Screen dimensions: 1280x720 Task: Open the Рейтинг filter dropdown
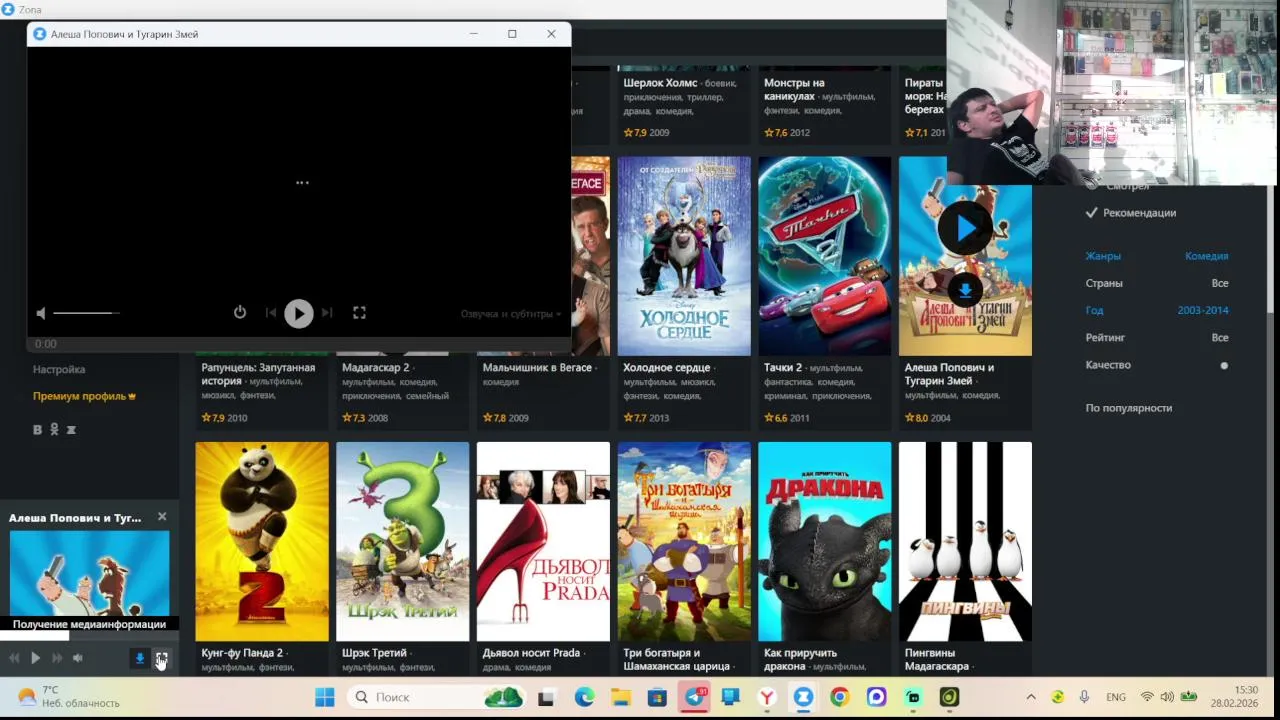(x=1157, y=338)
